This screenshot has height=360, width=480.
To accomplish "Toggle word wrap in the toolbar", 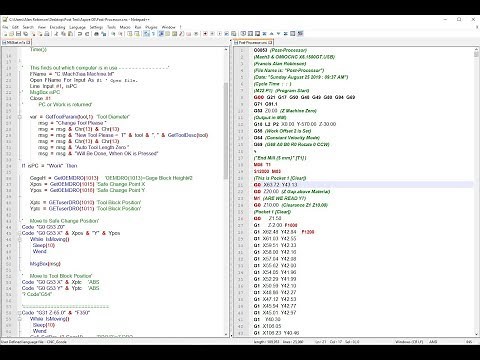I will (146, 34).
